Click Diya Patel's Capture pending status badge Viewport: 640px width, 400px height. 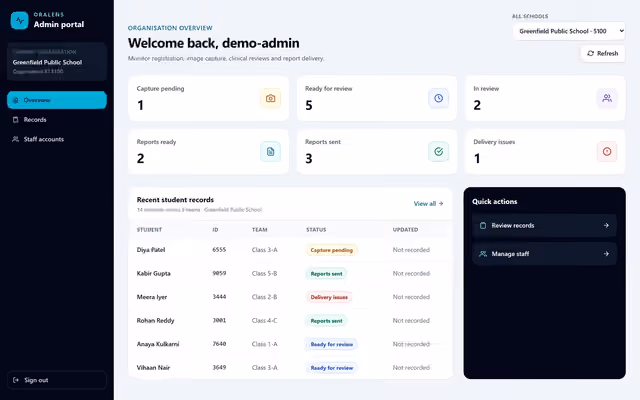331,250
